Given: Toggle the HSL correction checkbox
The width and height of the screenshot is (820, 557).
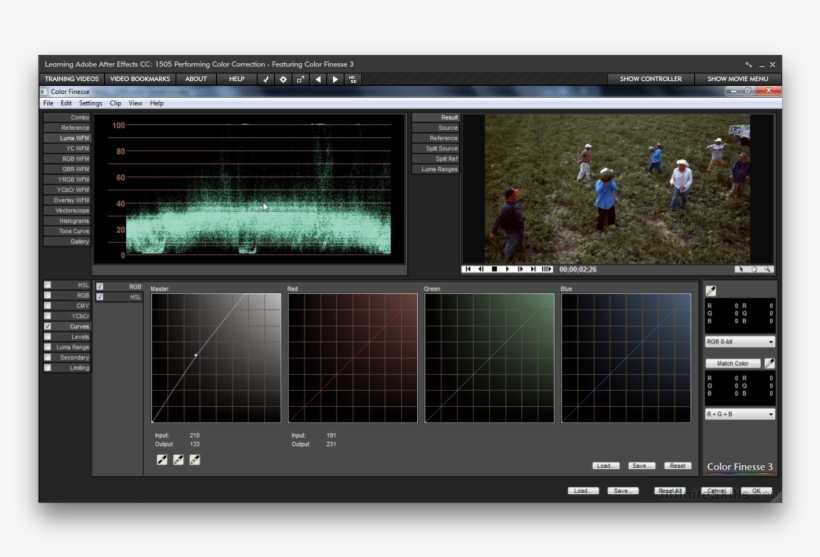Looking at the screenshot, I should (x=48, y=285).
